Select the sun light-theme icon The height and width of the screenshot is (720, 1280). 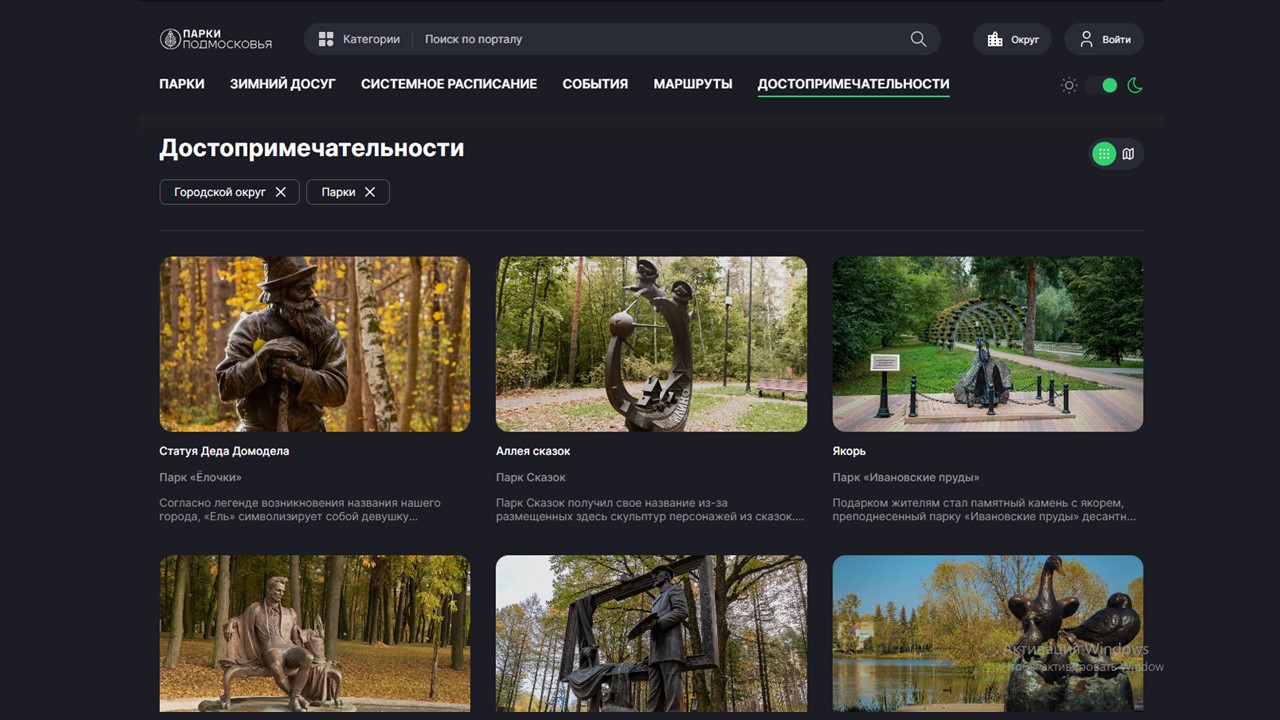tap(1069, 85)
